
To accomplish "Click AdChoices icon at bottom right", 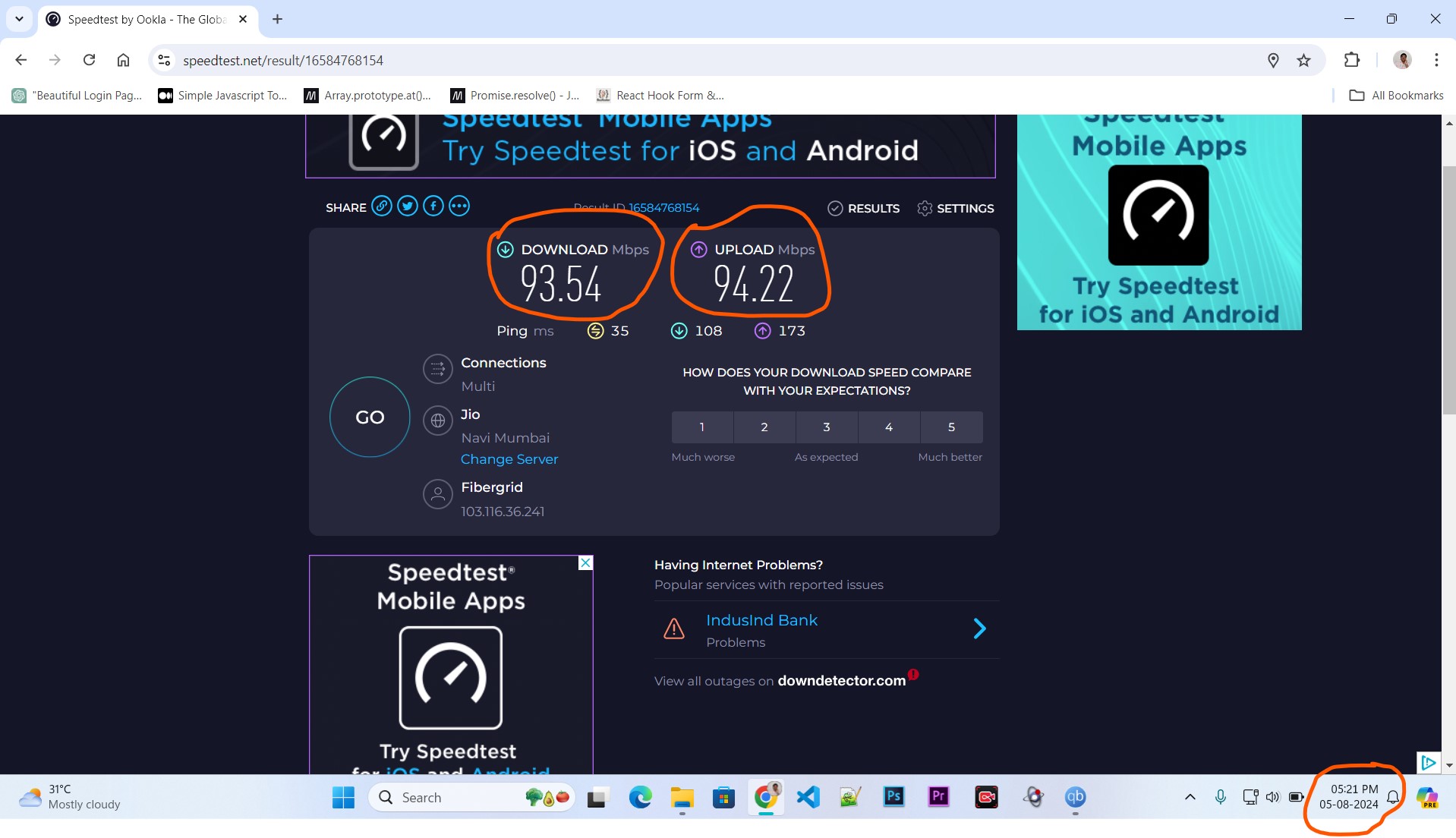I will 1428,762.
